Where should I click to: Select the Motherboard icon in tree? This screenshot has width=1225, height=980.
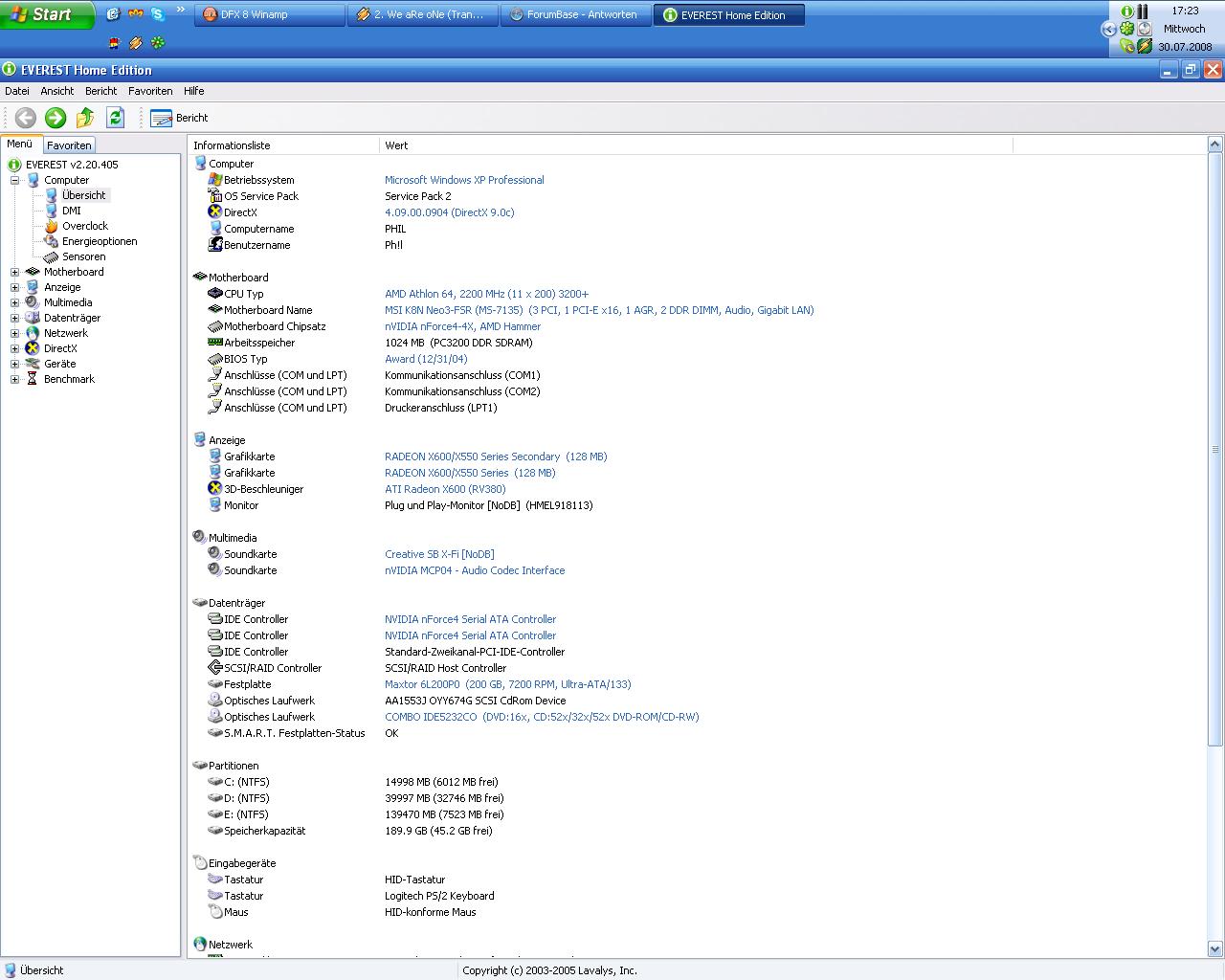click(x=33, y=272)
